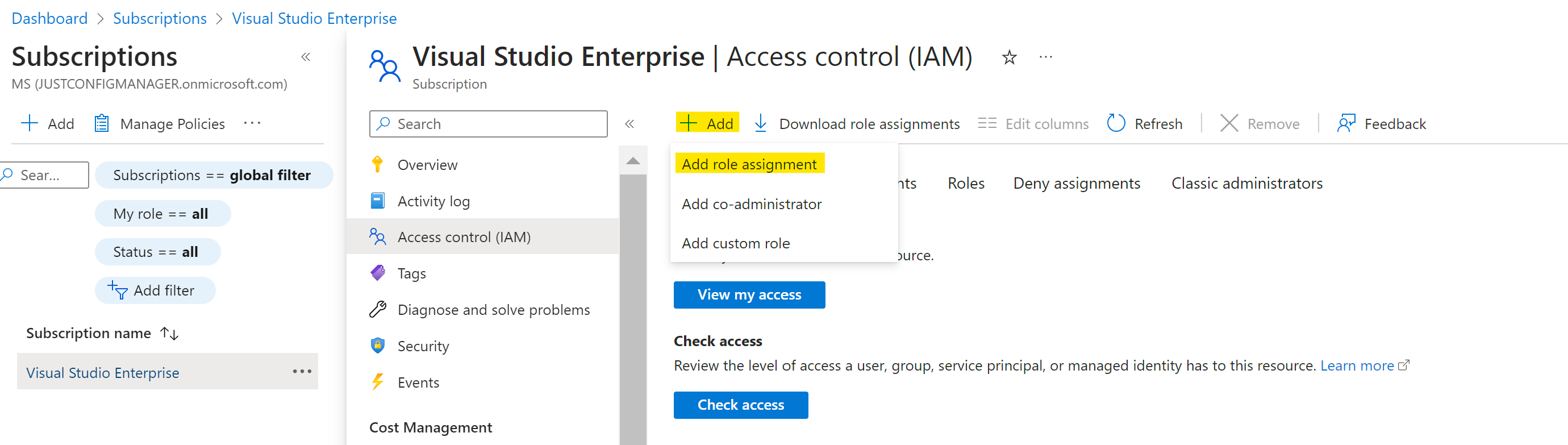This screenshot has height=445, width=1568.
Task: Switch to the Deny assignments tab
Action: [1076, 182]
